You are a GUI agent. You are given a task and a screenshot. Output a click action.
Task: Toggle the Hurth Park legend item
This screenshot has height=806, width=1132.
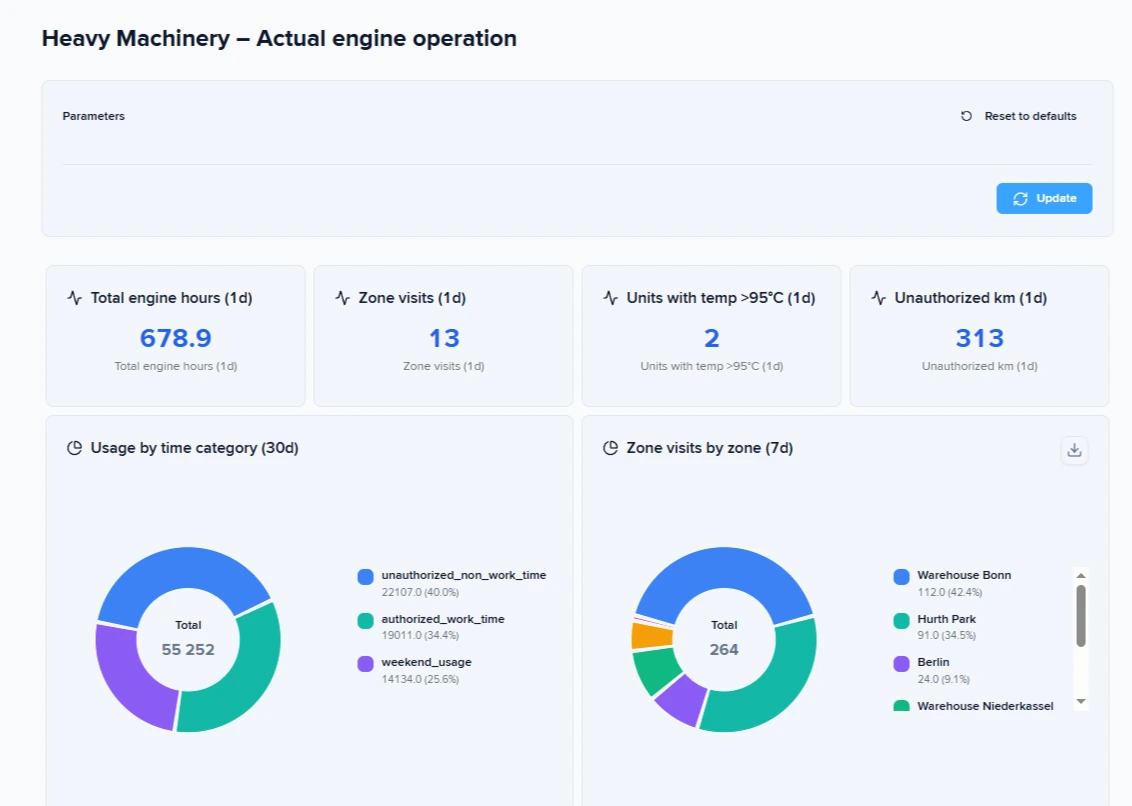[x=946, y=619]
